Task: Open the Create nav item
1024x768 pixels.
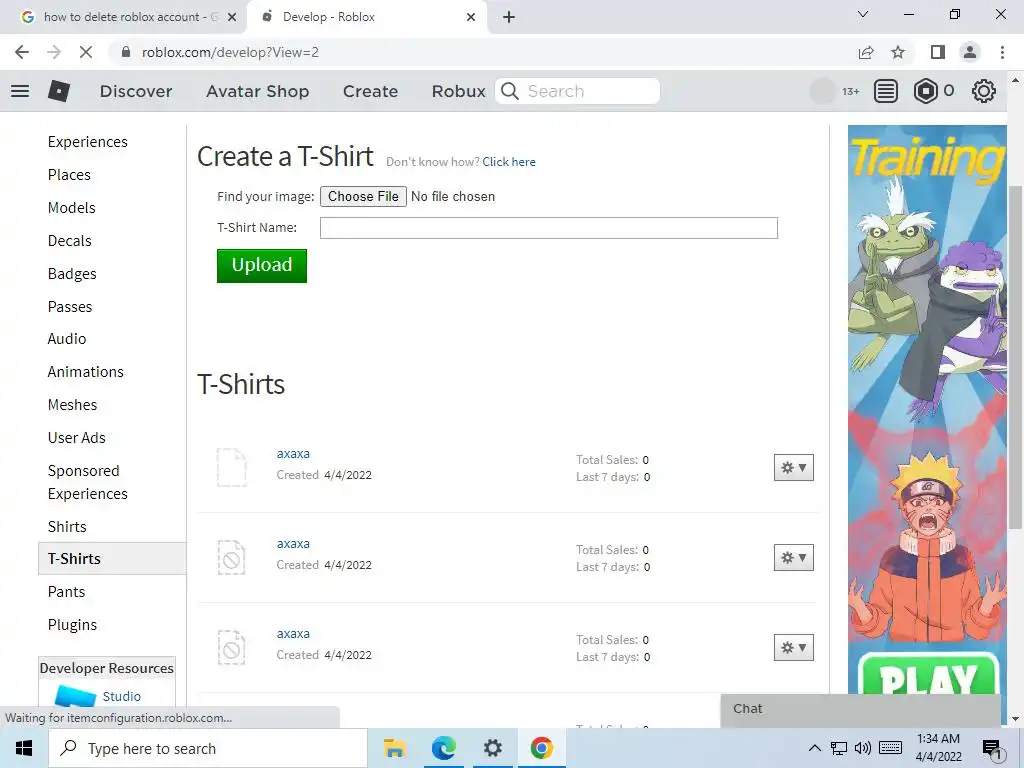Action: [370, 91]
